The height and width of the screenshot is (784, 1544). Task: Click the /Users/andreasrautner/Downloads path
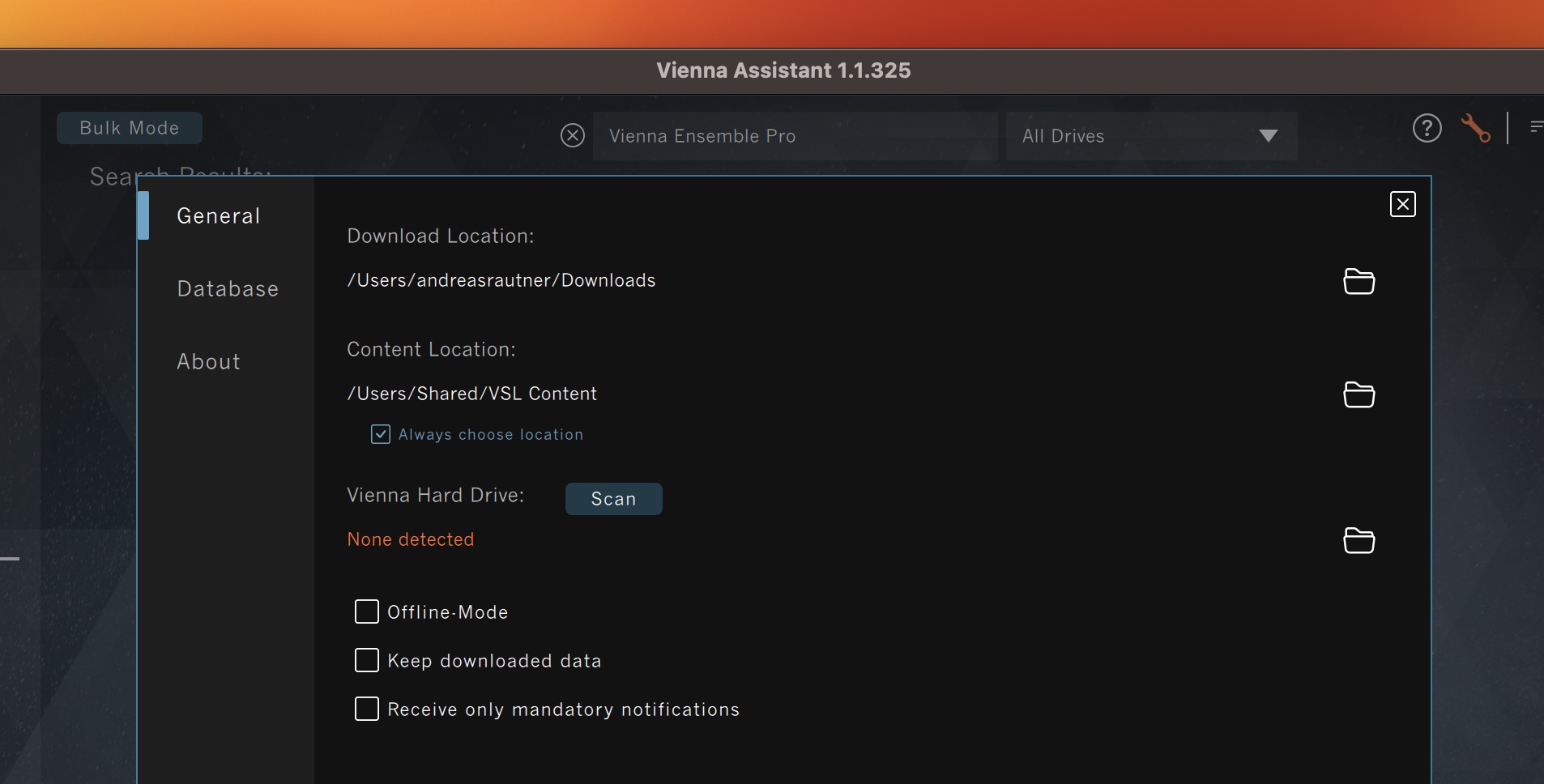pyautogui.click(x=501, y=280)
